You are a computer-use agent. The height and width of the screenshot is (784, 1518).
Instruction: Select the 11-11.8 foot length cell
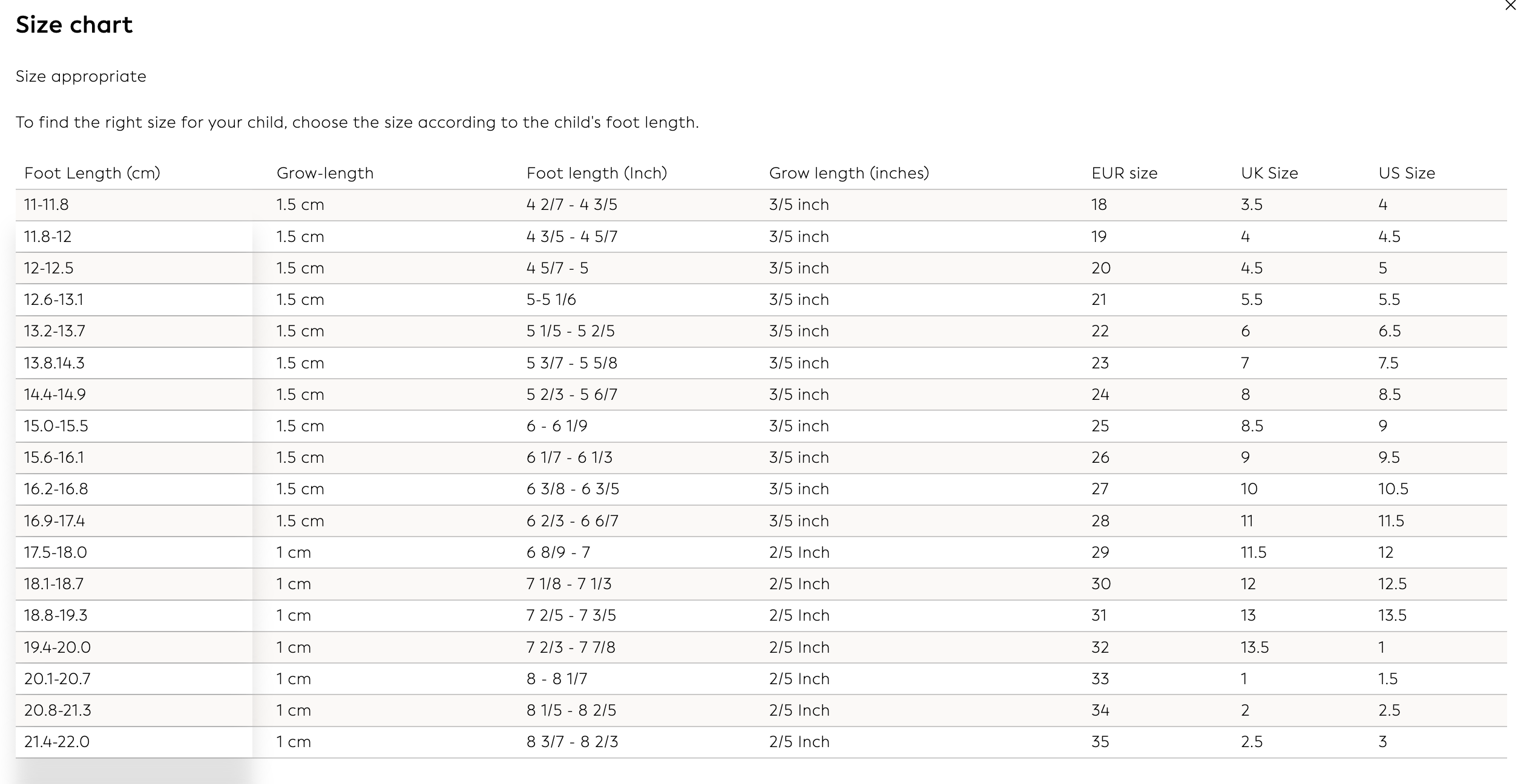tap(47, 204)
